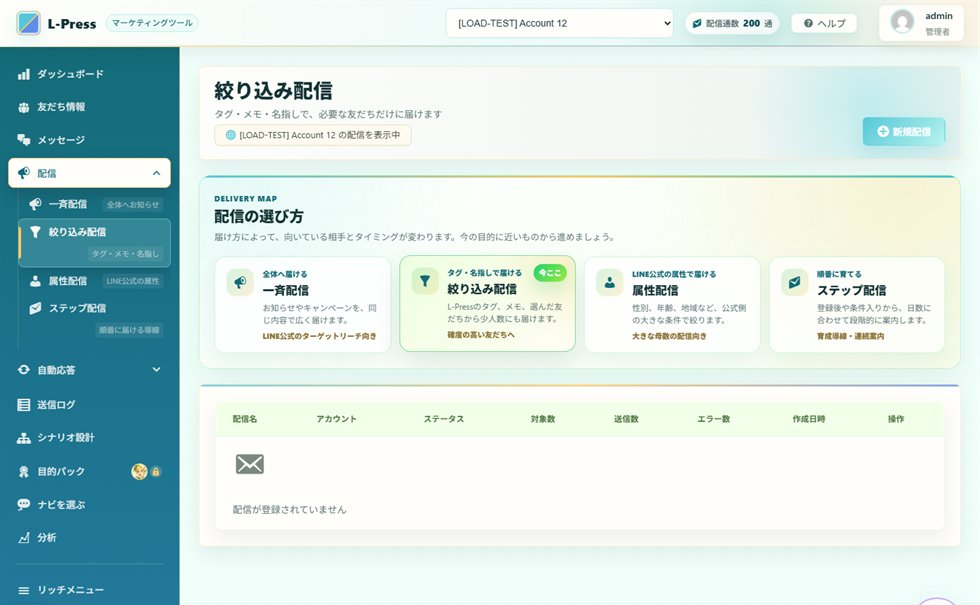The image size is (980, 605).
Task: Click the 対象数 column header
Action: point(542,419)
